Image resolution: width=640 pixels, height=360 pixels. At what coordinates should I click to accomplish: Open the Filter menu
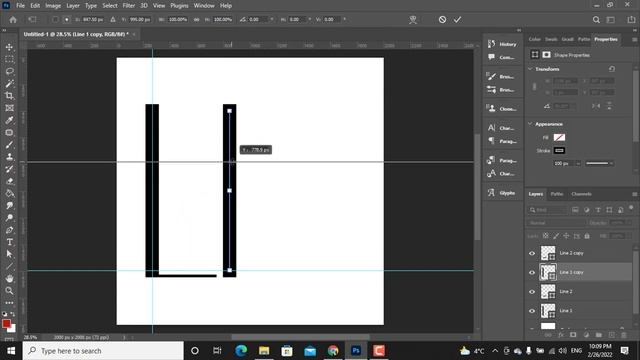[x=129, y=6]
